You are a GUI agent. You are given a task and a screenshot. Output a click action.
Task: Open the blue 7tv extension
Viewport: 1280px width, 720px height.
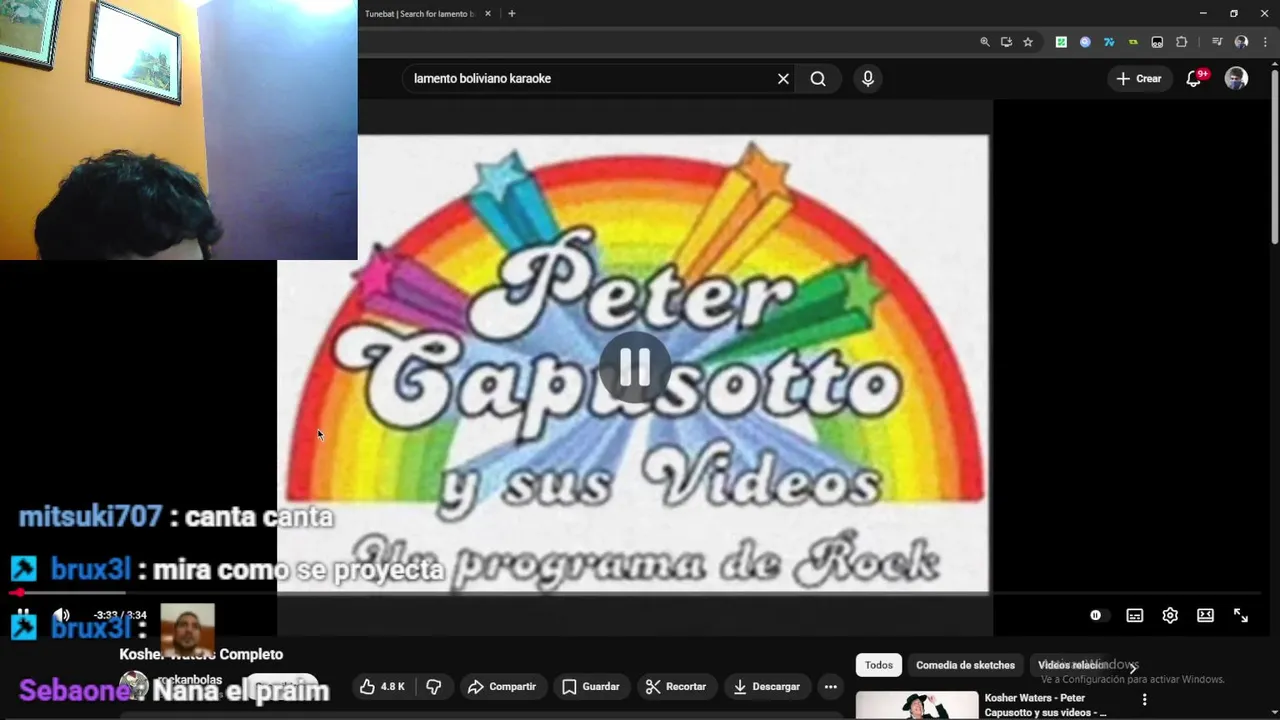1109,42
